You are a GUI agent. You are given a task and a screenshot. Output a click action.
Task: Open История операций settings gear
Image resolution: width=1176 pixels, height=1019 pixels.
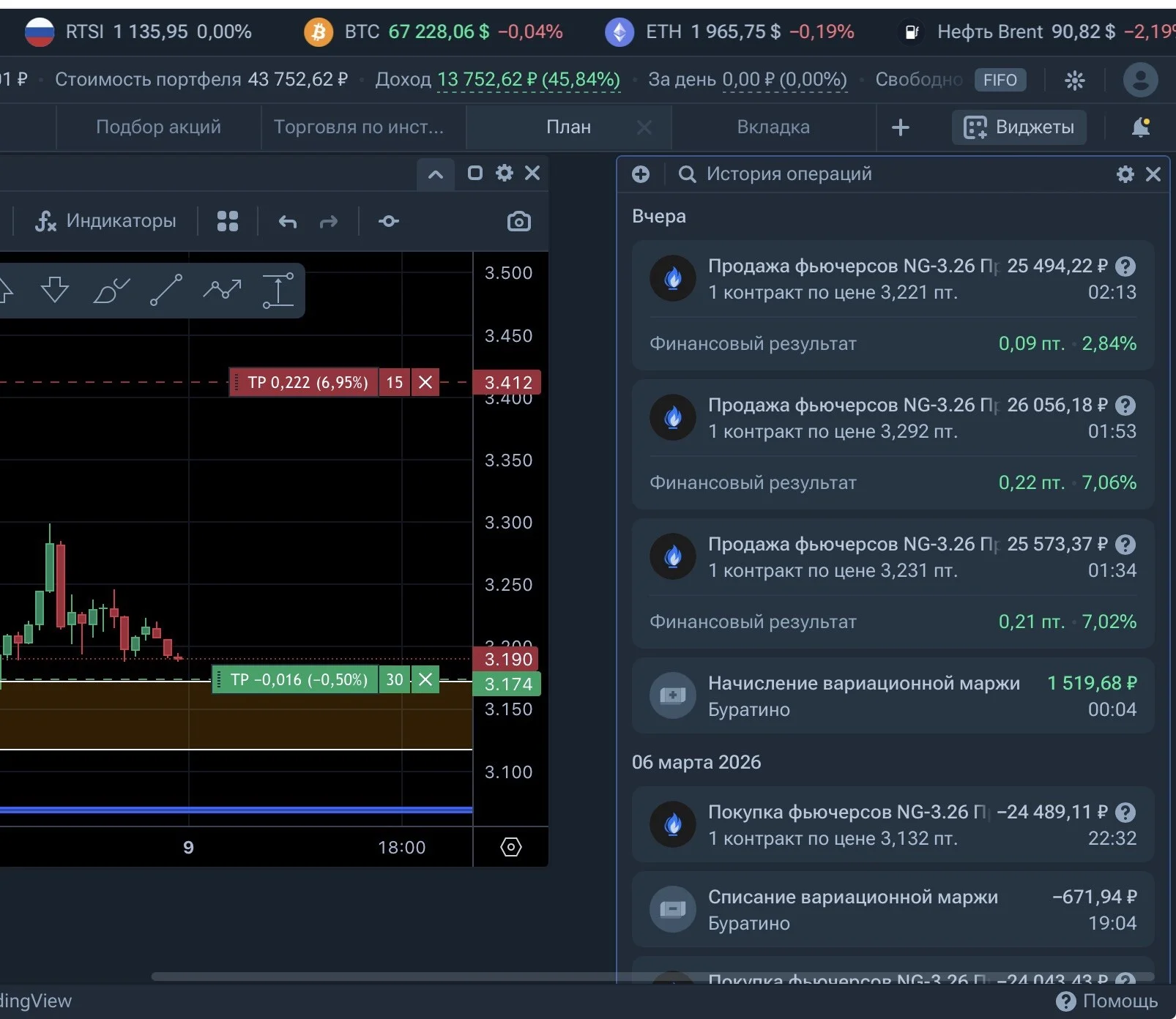tap(1125, 173)
